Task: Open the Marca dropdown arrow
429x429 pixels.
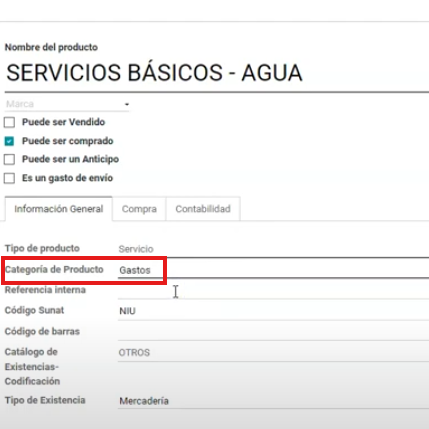Action: click(127, 104)
